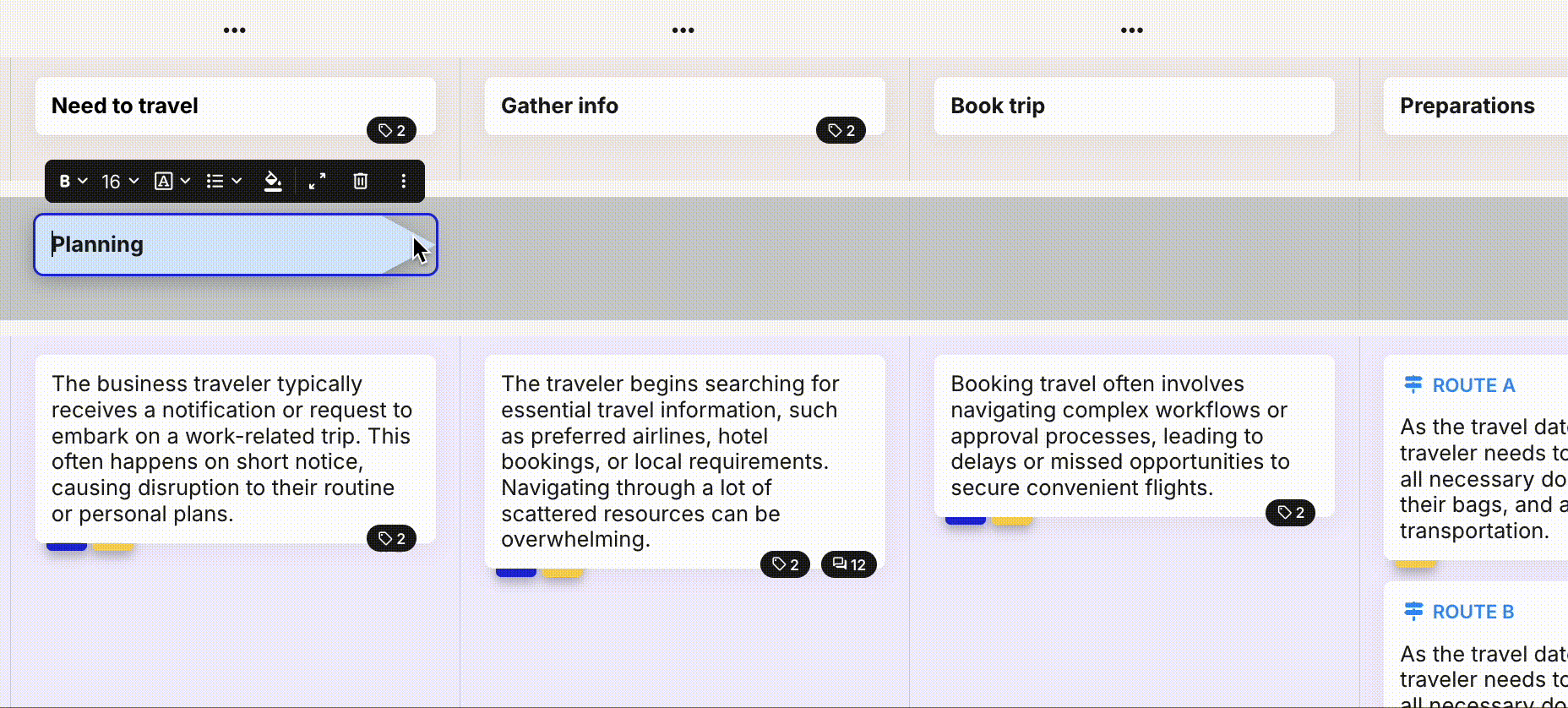
Task: Open the bullet list style dropdown
Action: (x=224, y=182)
